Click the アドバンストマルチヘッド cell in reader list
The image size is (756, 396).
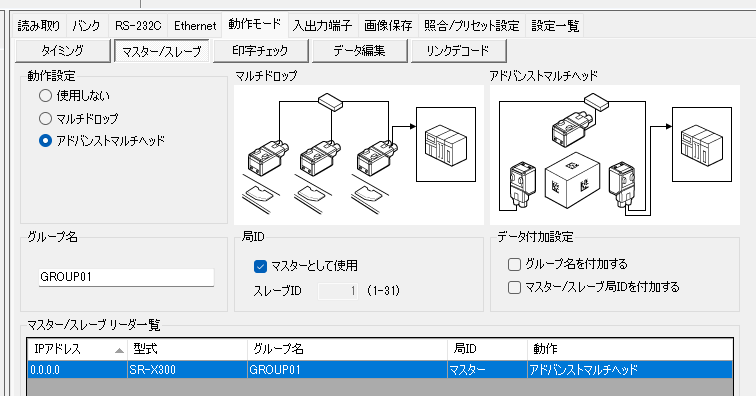coord(630,370)
